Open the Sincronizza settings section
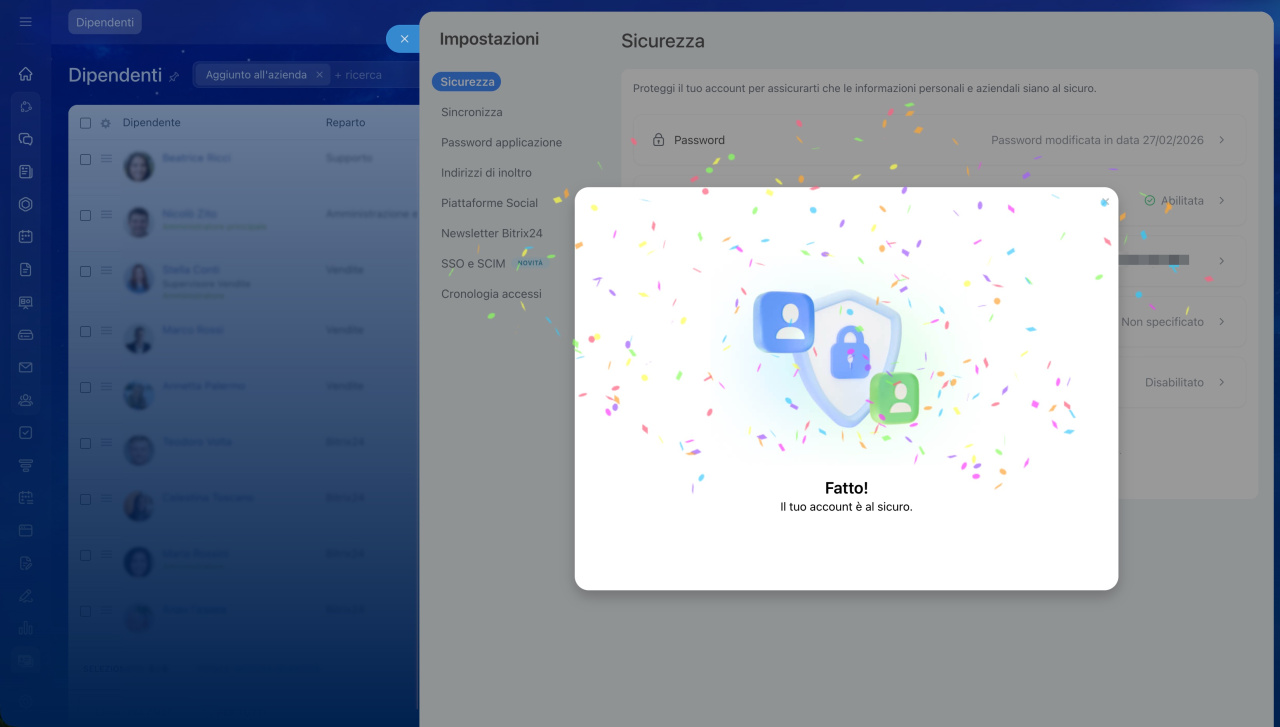The width and height of the screenshot is (1280, 727). tap(471, 112)
